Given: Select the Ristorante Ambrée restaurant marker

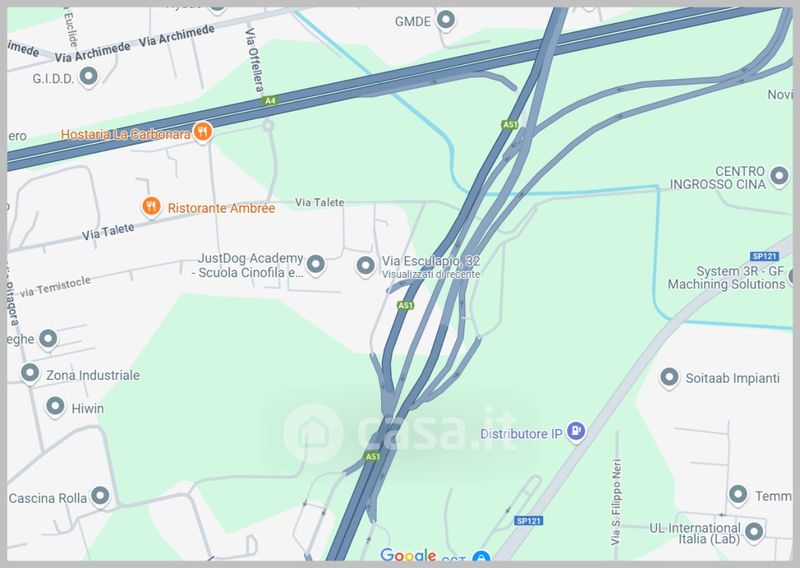Looking at the screenshot, I should pos(151,207).
